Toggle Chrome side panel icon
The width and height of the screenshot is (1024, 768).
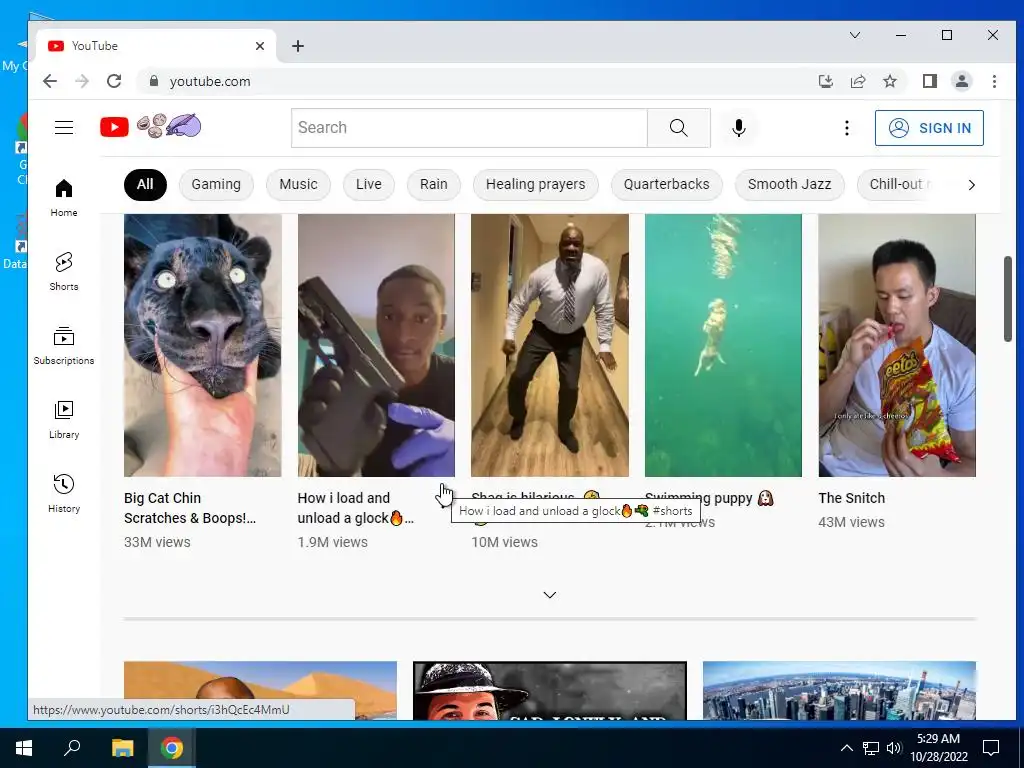(930, 81)
